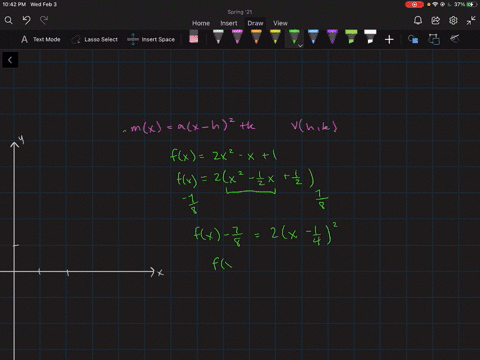
Task: Tap the Wi-Fi status icon
Action: [435, 4]
